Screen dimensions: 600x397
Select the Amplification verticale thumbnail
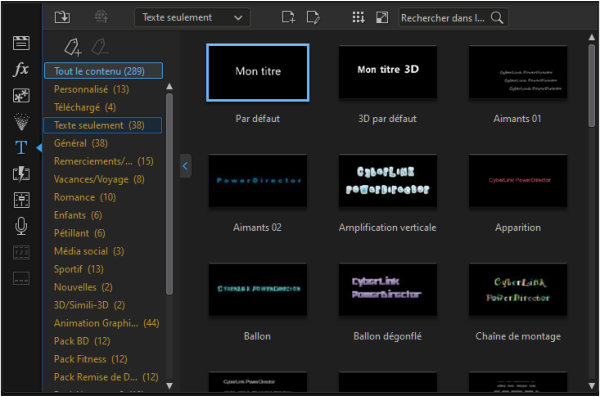(388, 181)
